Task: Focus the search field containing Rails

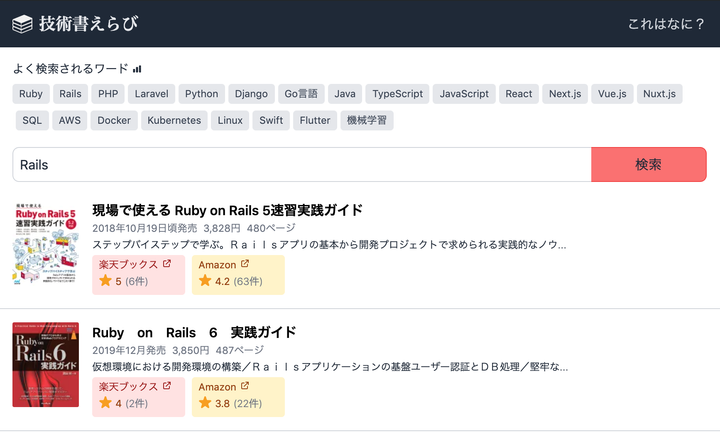Action: pyautogui.click(x=302, y=165)
